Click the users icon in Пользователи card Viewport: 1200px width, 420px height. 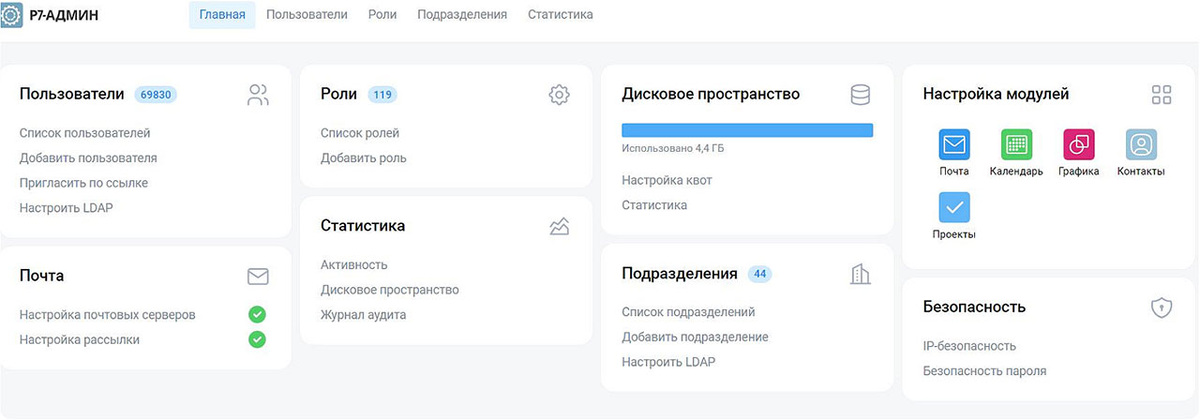pos(258,95)
